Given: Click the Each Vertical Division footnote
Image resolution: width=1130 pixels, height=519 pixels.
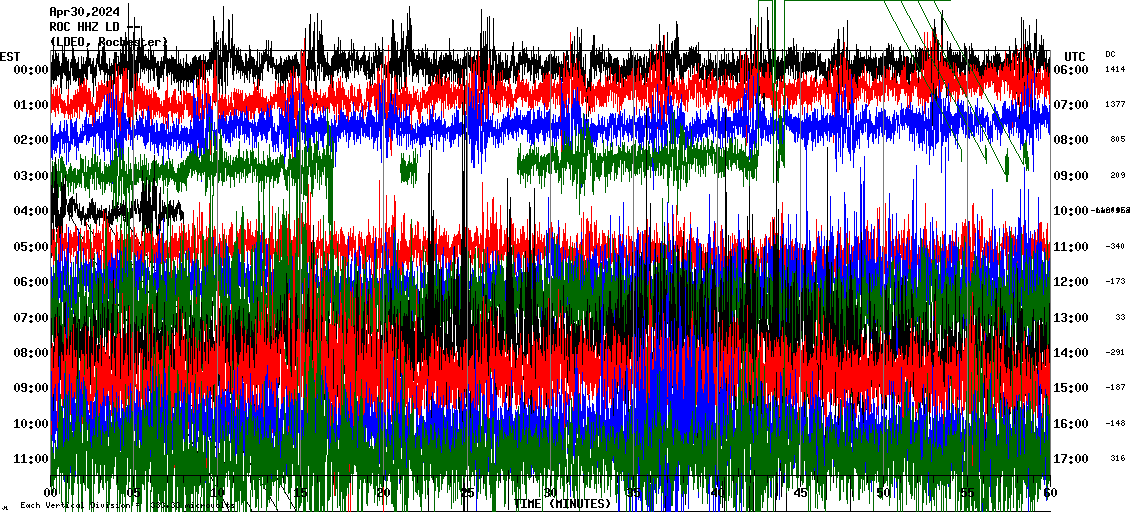Looking at the screenshot, I should coord(125,506).
